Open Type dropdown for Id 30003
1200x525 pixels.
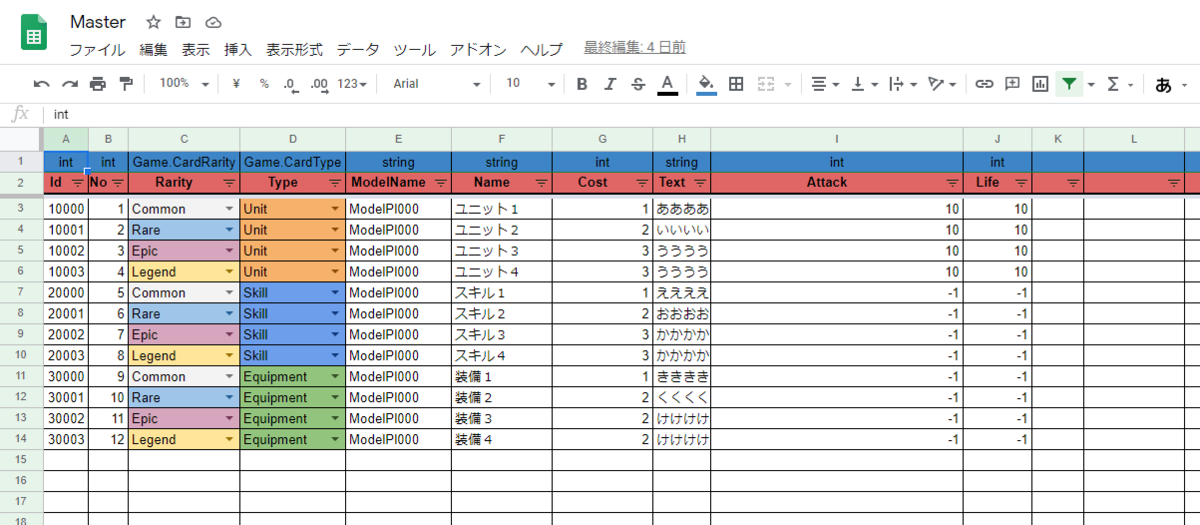click(x=335, y=440)
